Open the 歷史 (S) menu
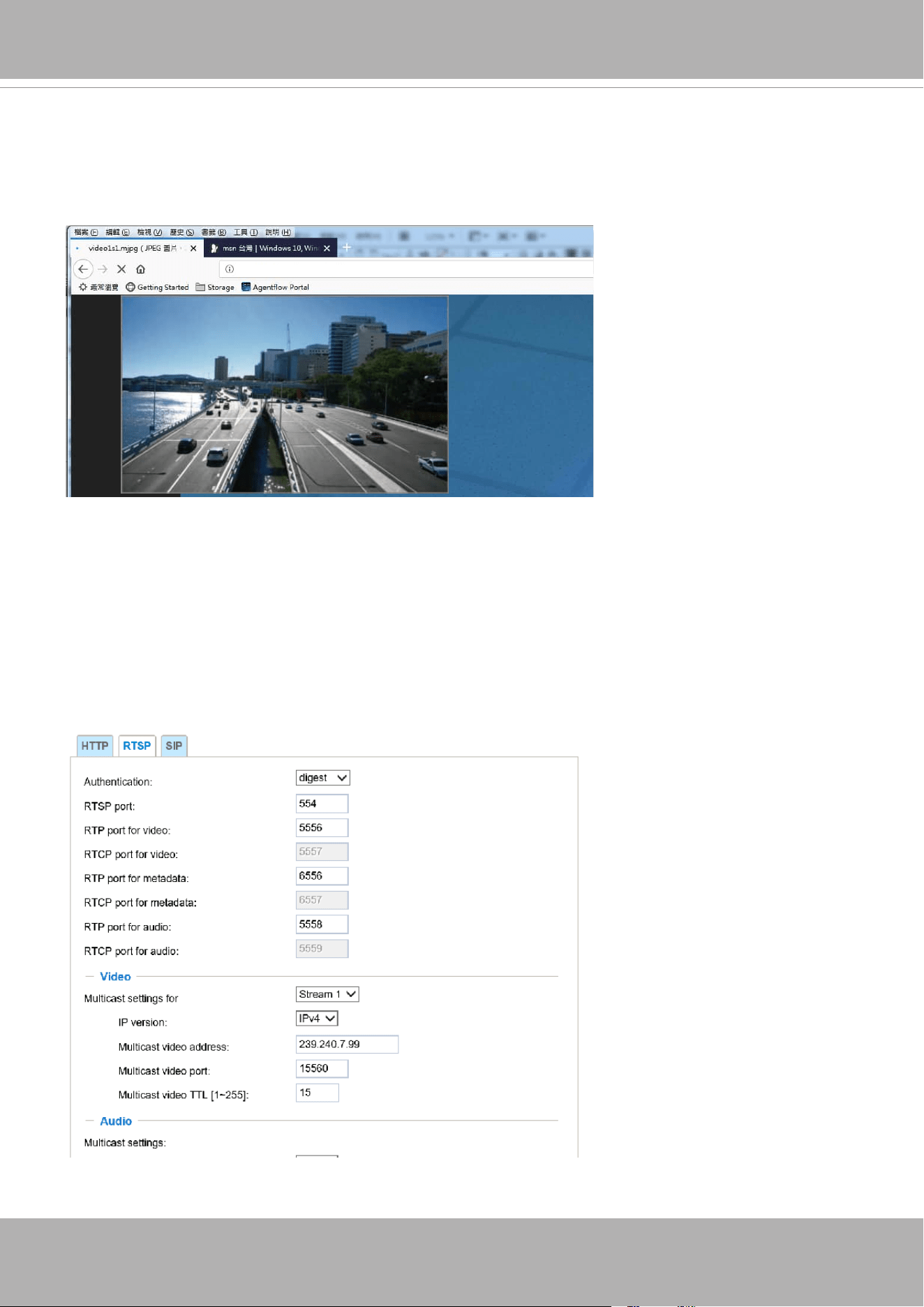Screen dimensions: 924x1307 (181, 232)
